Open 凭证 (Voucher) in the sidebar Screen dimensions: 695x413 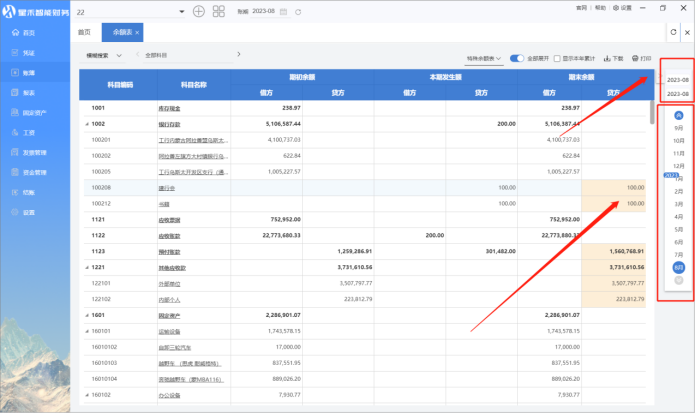(x=28, y=53)
